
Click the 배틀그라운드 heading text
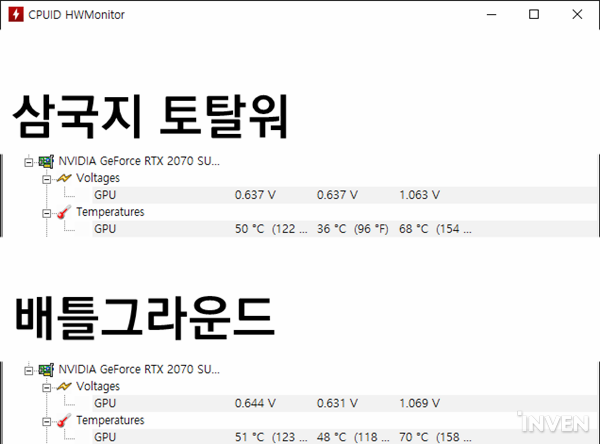[x=145, y=318]
